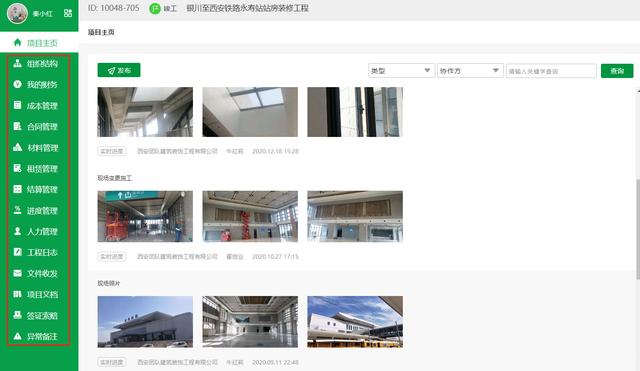Viewport: 640px width, 371px height.
Task: Expand the 类型 type dropdown
Action: tap(401, 71)
